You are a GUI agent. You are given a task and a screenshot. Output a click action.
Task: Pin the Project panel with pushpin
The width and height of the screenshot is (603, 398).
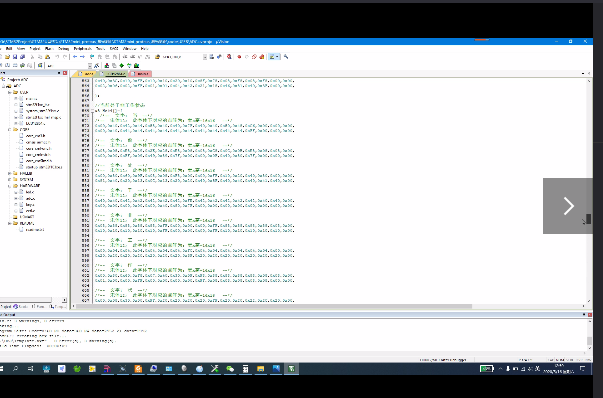[x=59, y=73]
